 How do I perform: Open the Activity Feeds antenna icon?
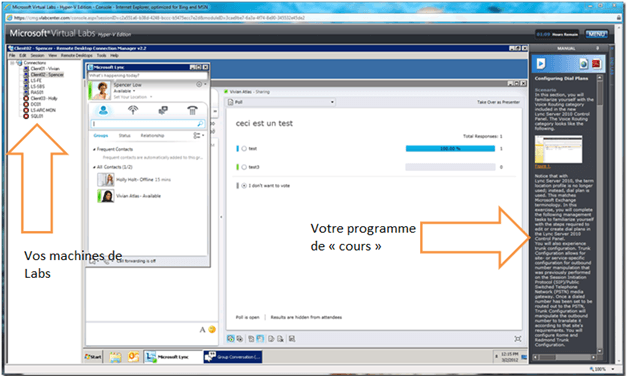click(x=133, y=110)
